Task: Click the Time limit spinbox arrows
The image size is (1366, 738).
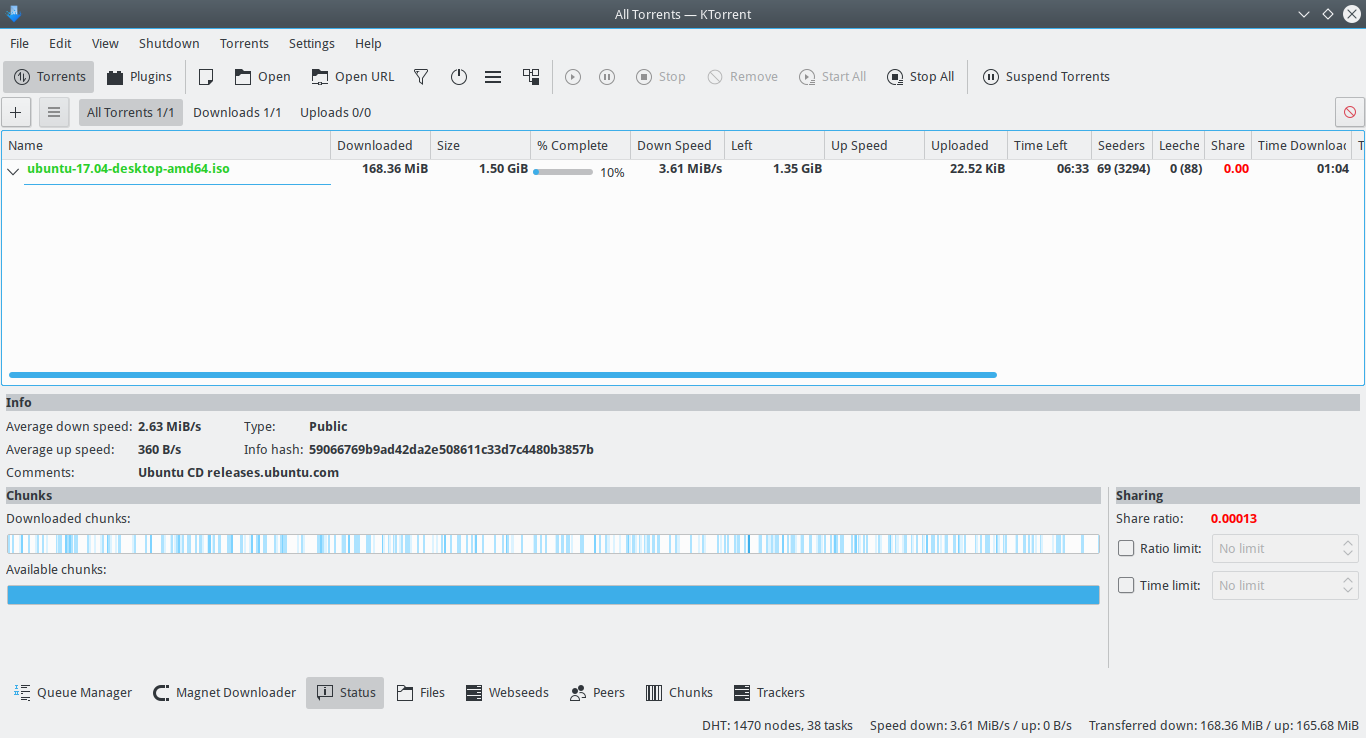Action: 1347,585
